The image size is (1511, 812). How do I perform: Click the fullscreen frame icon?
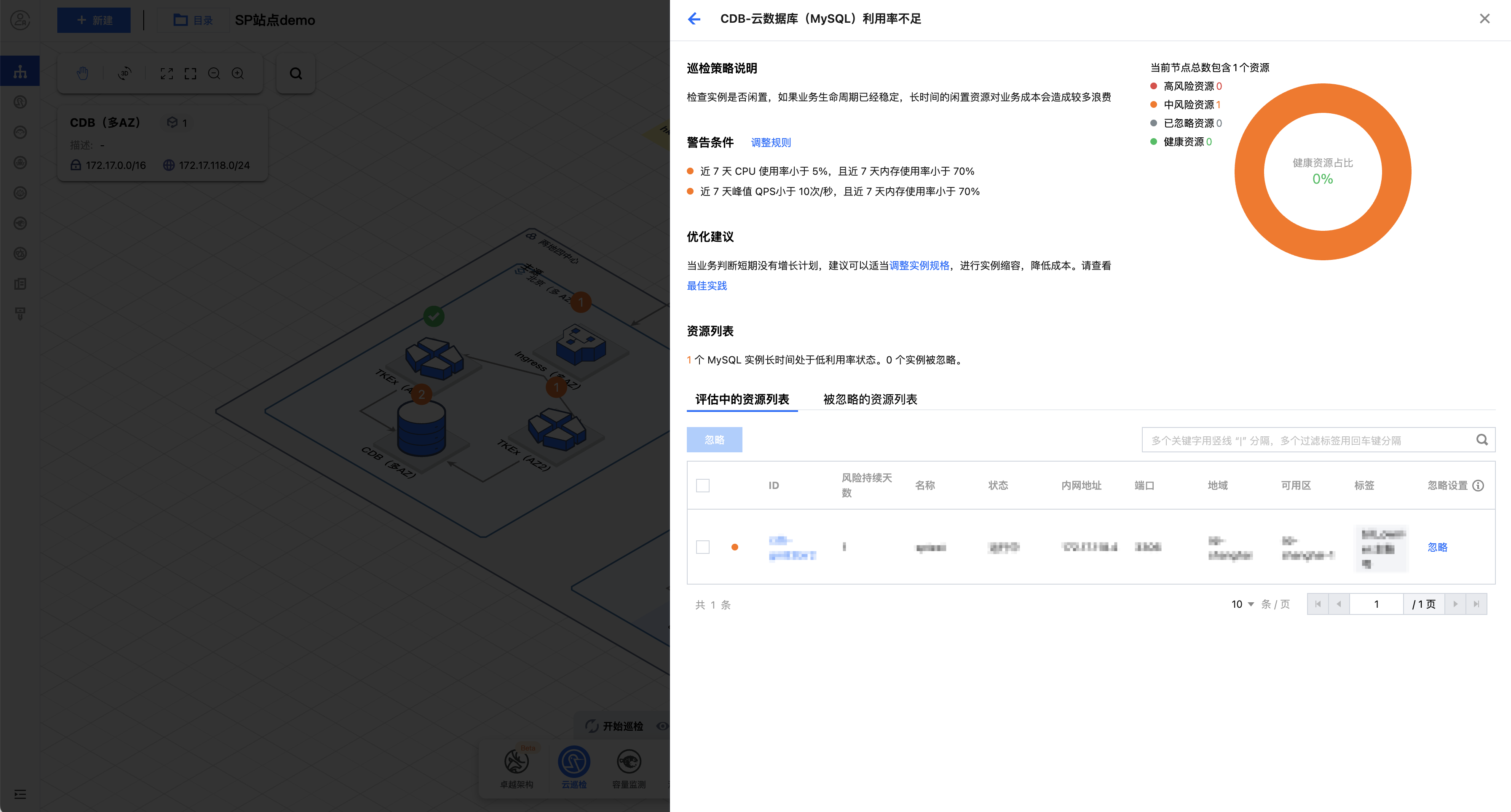[190, 73]
